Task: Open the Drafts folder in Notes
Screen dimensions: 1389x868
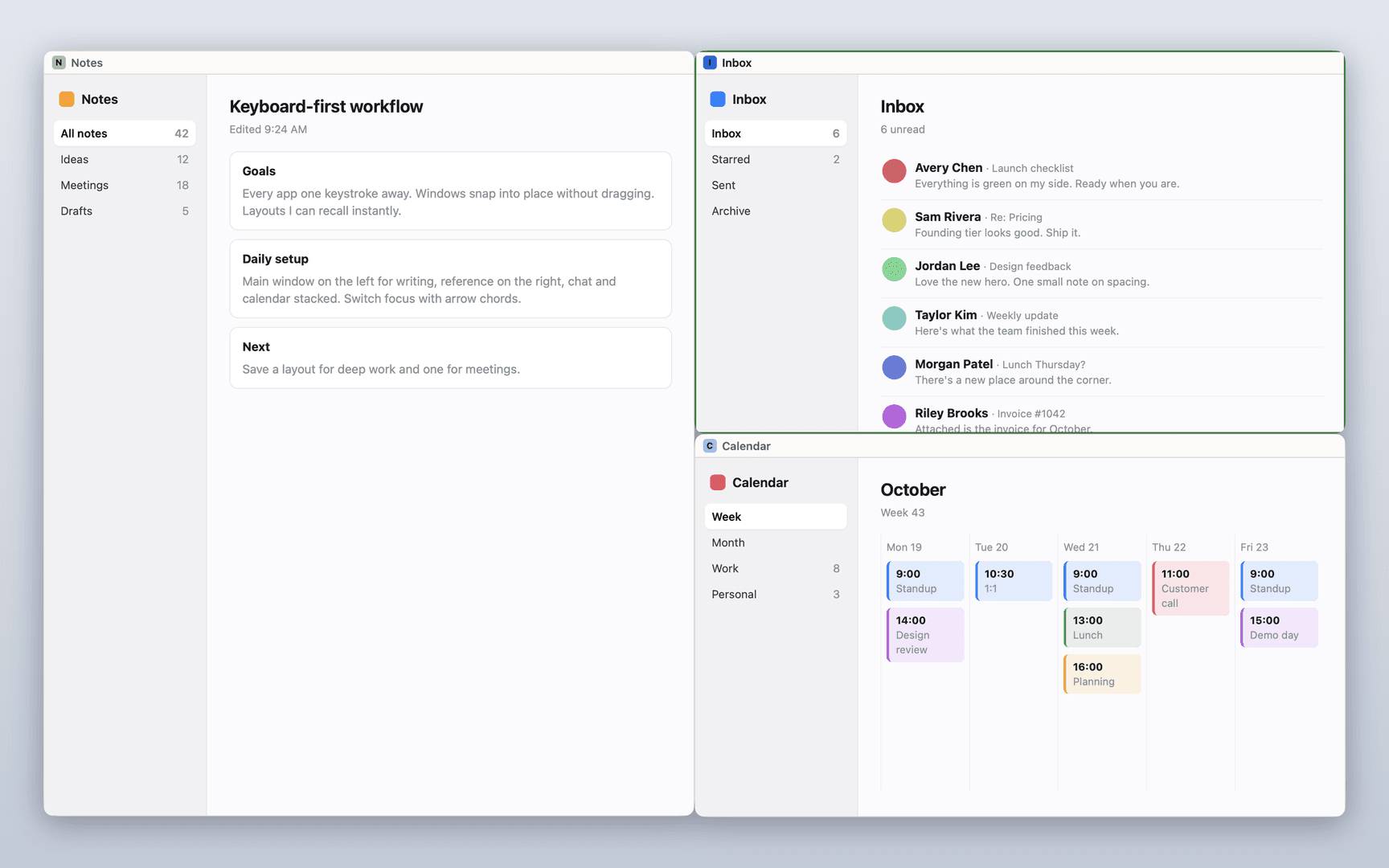Action: tap(125, 211)
